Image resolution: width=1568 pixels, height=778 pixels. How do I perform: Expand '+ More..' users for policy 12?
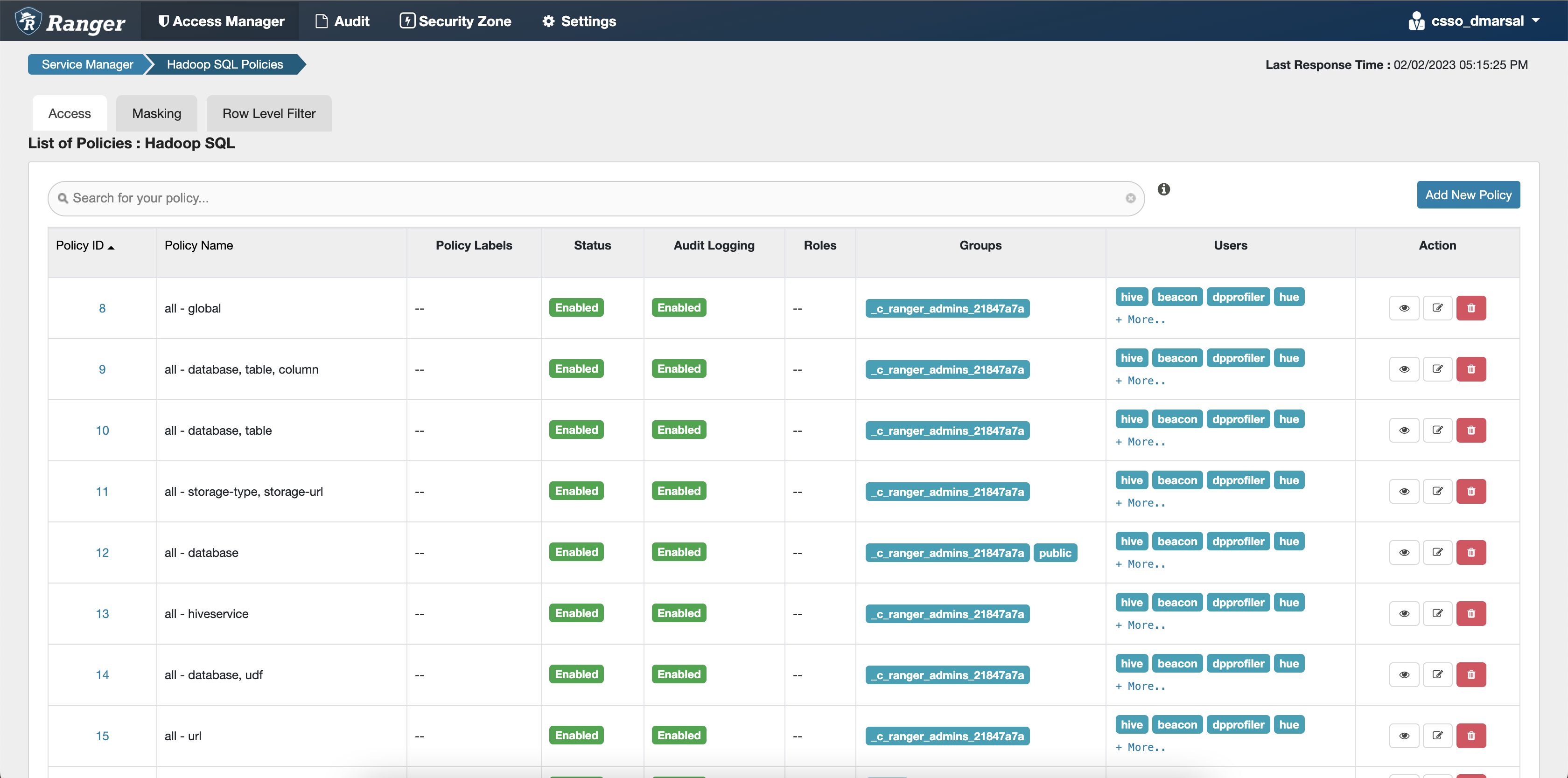tap(1140, 564)
